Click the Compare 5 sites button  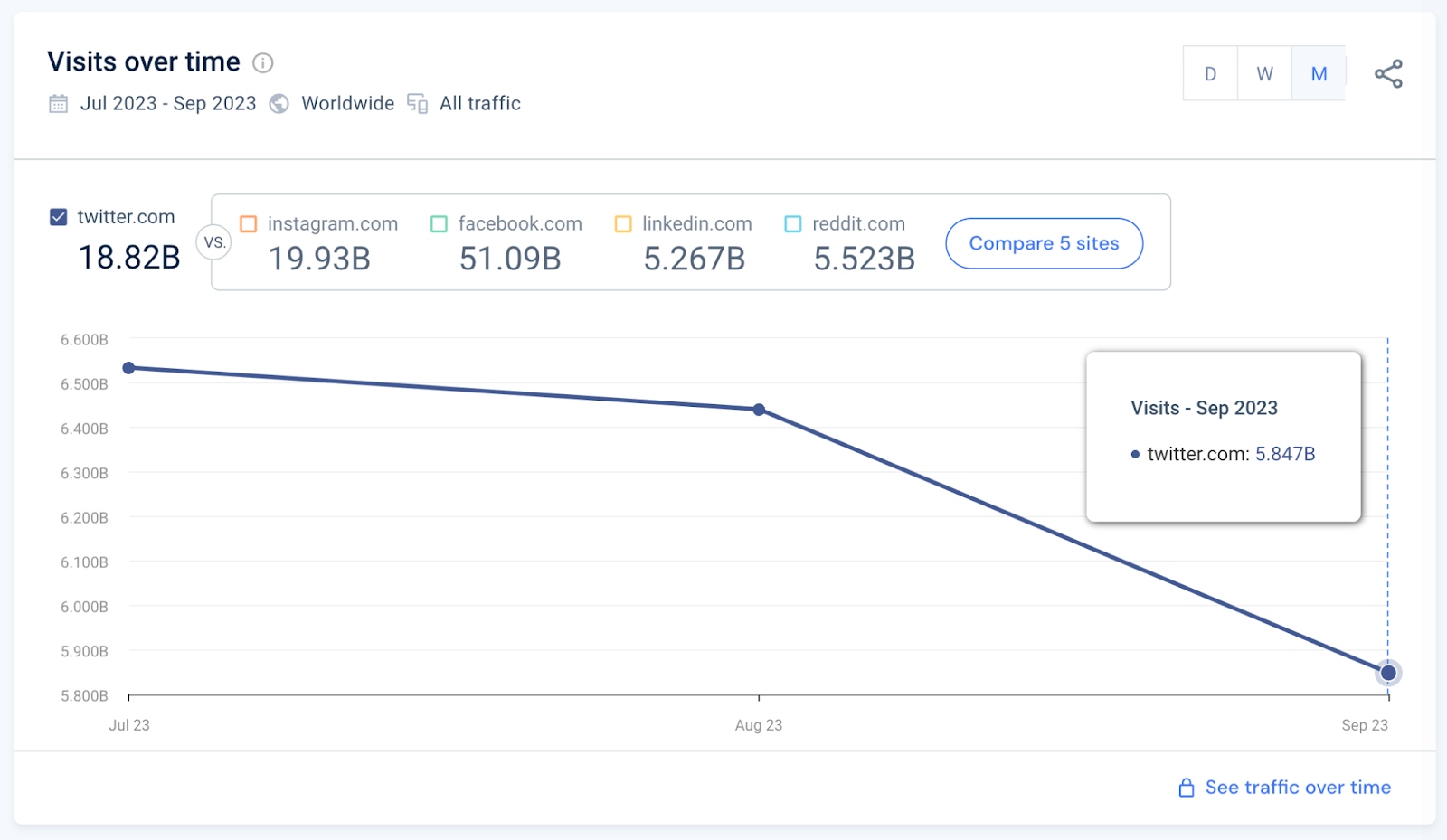1045,243
